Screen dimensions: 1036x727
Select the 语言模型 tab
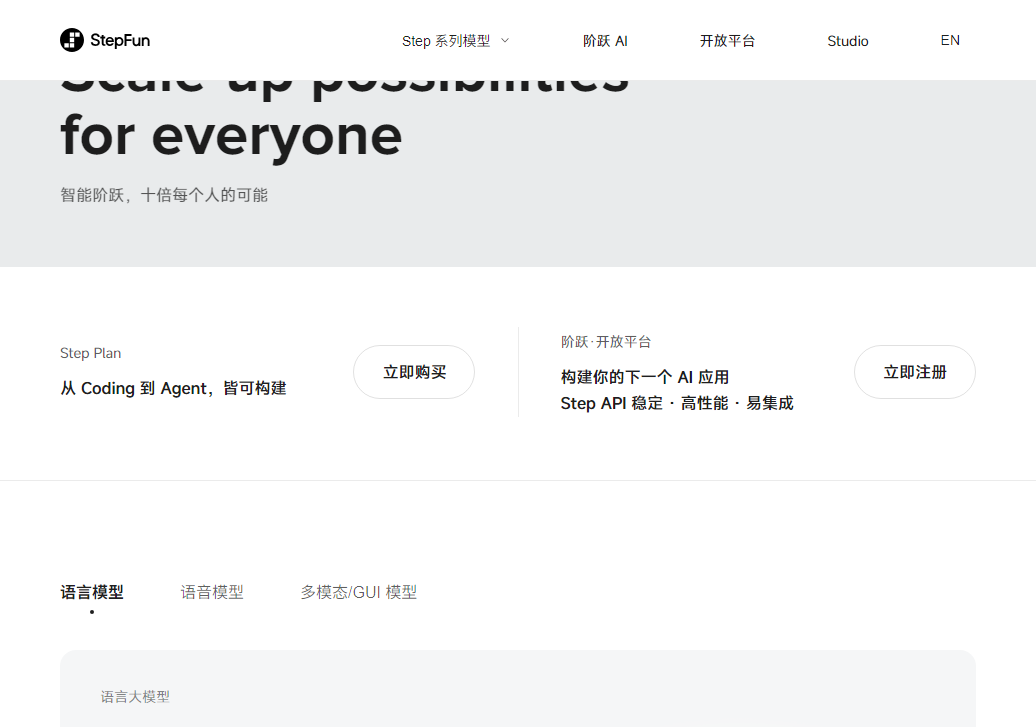click(x=92, y=592)
